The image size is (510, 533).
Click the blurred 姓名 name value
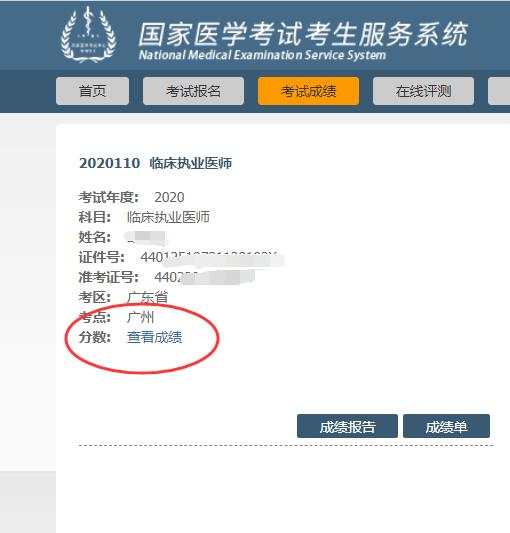(146, 238)
